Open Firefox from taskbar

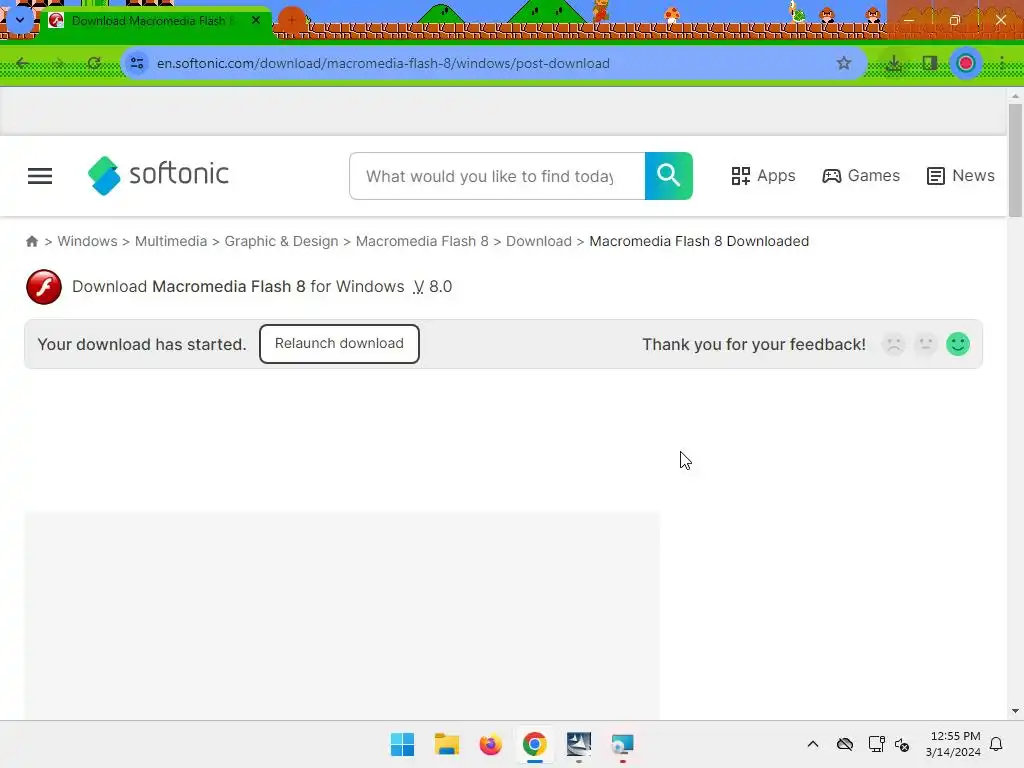pos(490,744)
